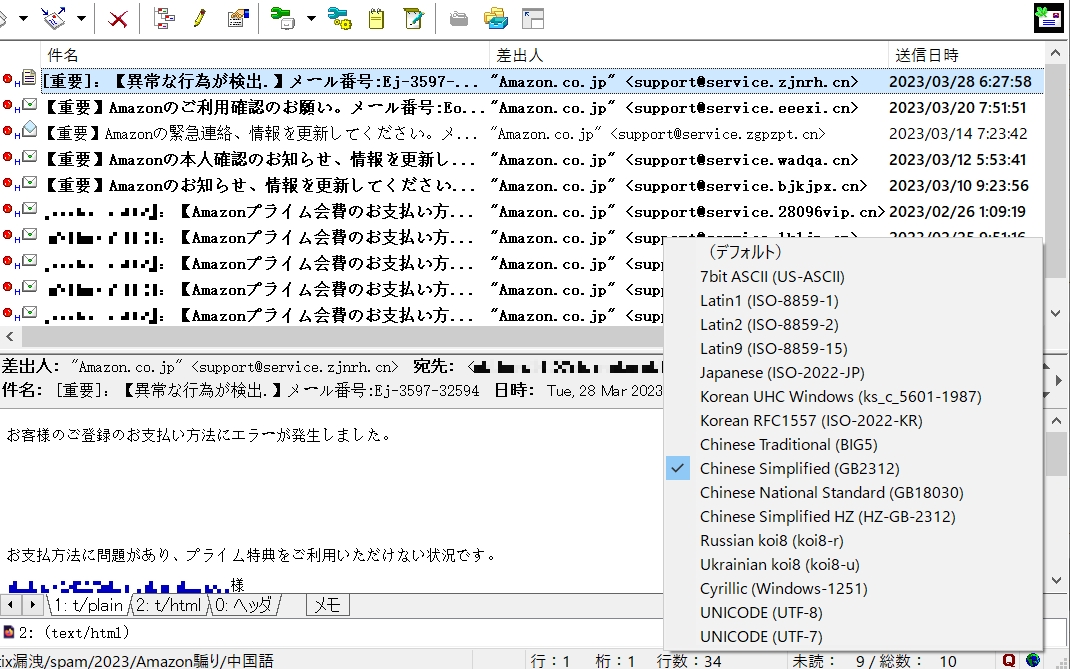
Task: Click the envelope icon of the 2023/03/20 message
Action: (x=29, y=104)
